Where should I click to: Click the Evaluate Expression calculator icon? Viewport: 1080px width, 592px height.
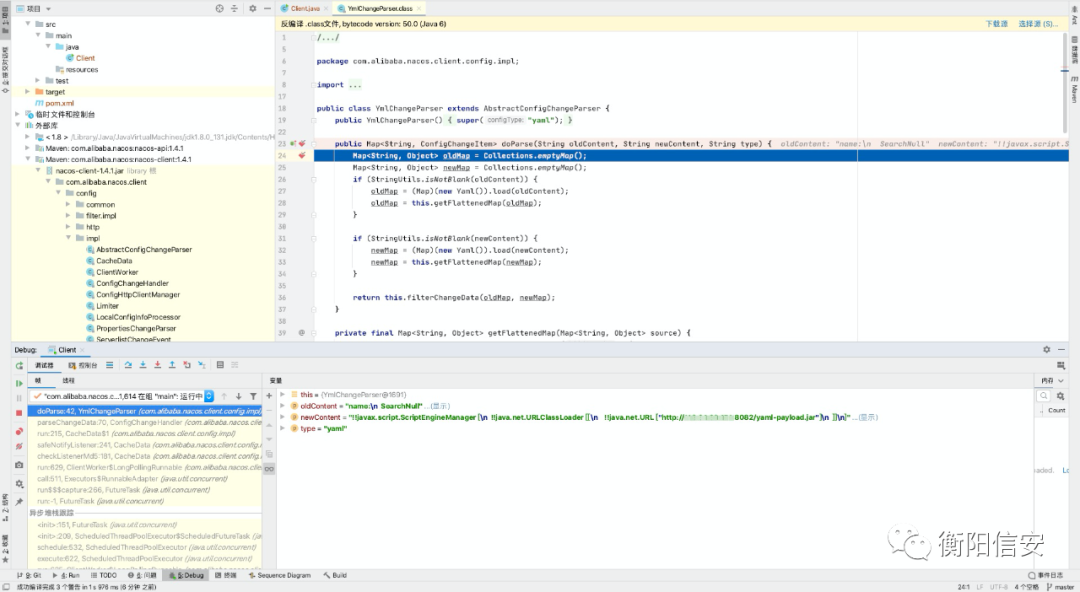point(220,365)
